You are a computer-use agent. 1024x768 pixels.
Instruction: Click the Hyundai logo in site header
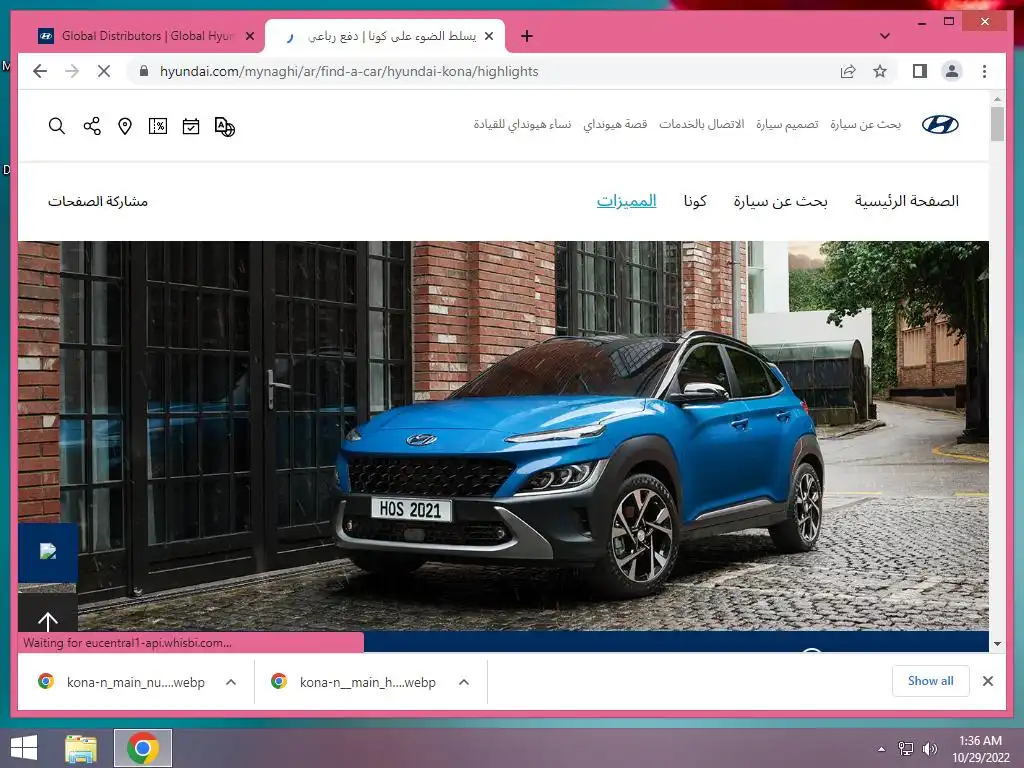click(x=940, y=124)
